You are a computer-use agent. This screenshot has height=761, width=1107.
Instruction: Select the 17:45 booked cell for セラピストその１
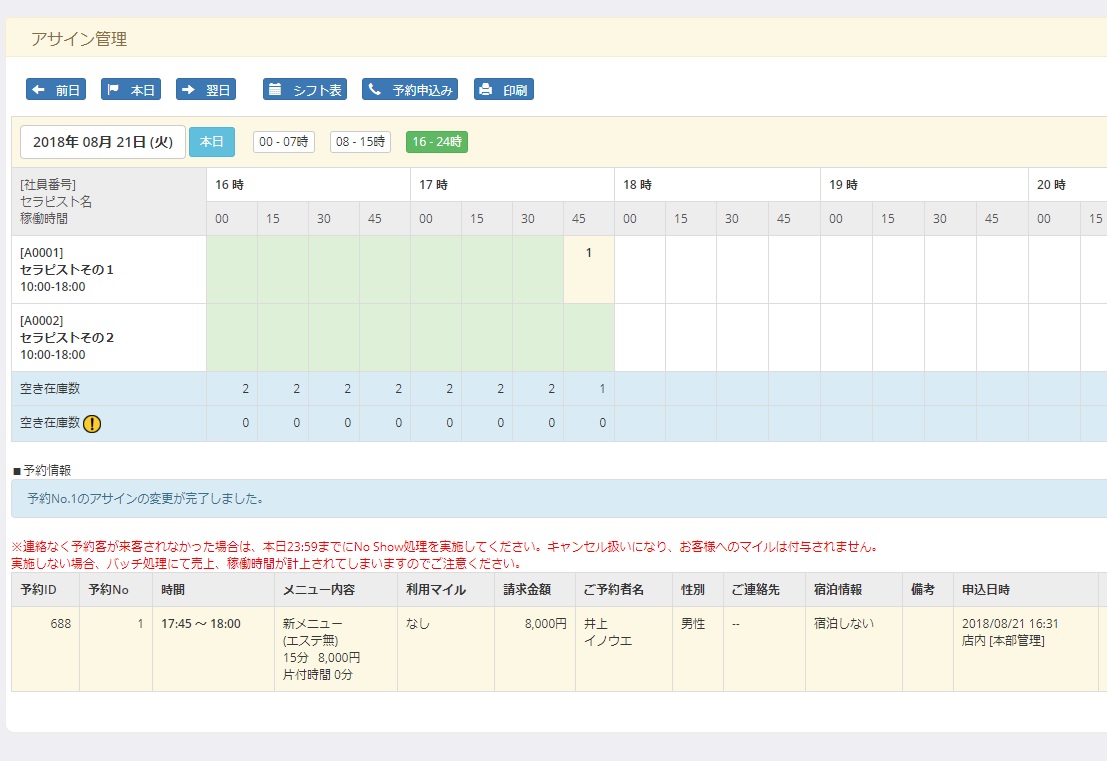click(x=588, y=268)
